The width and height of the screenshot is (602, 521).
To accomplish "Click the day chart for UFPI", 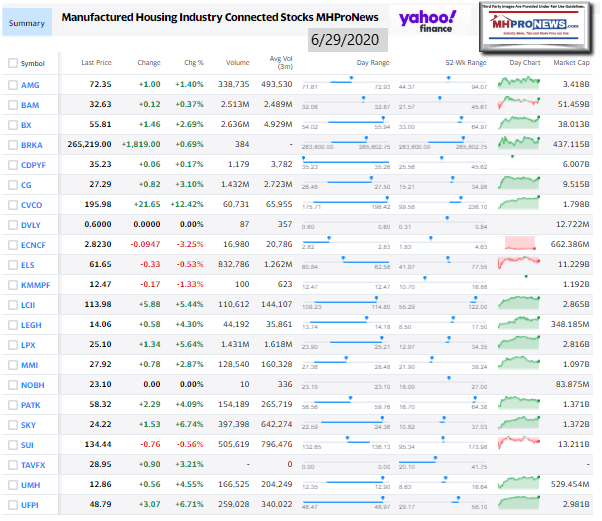I will click(x=520, y=506).
